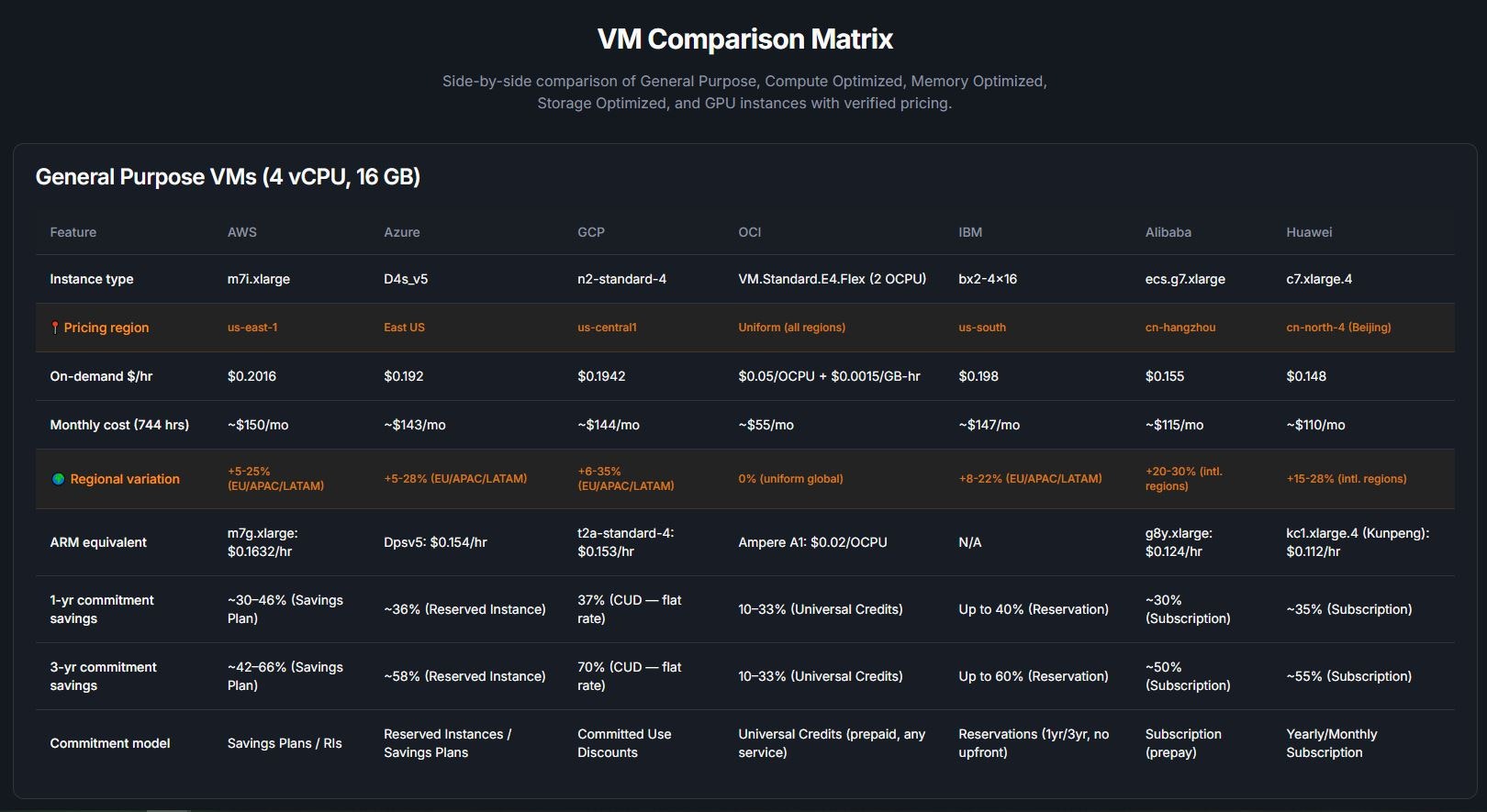1487x812 pixels.
Task: Select 'VM.Standard.E4.Flex (2 OCPU)' cell
Action: 833,279
